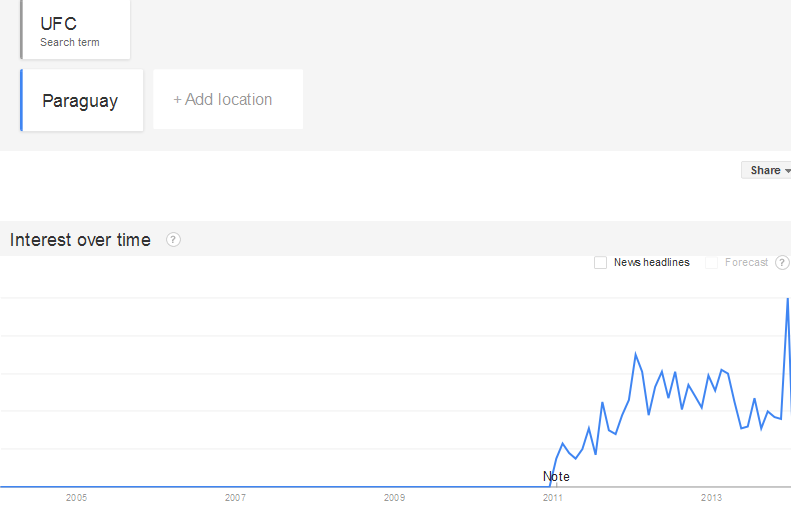The height and width of the screenshot is (508, 791).
Task: Click the 2011 time axis label
Action: (x=552, y=498)
